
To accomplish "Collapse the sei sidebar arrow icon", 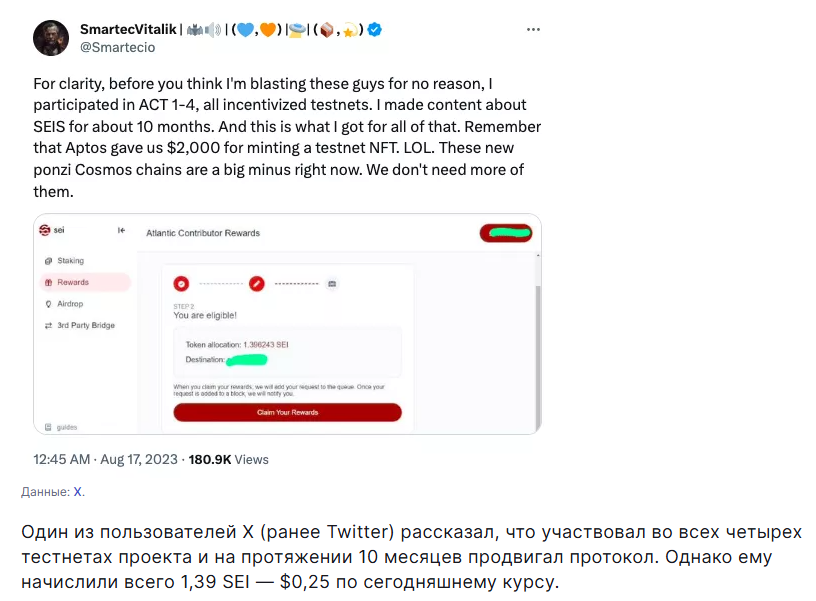I will (x=122, y=231).
